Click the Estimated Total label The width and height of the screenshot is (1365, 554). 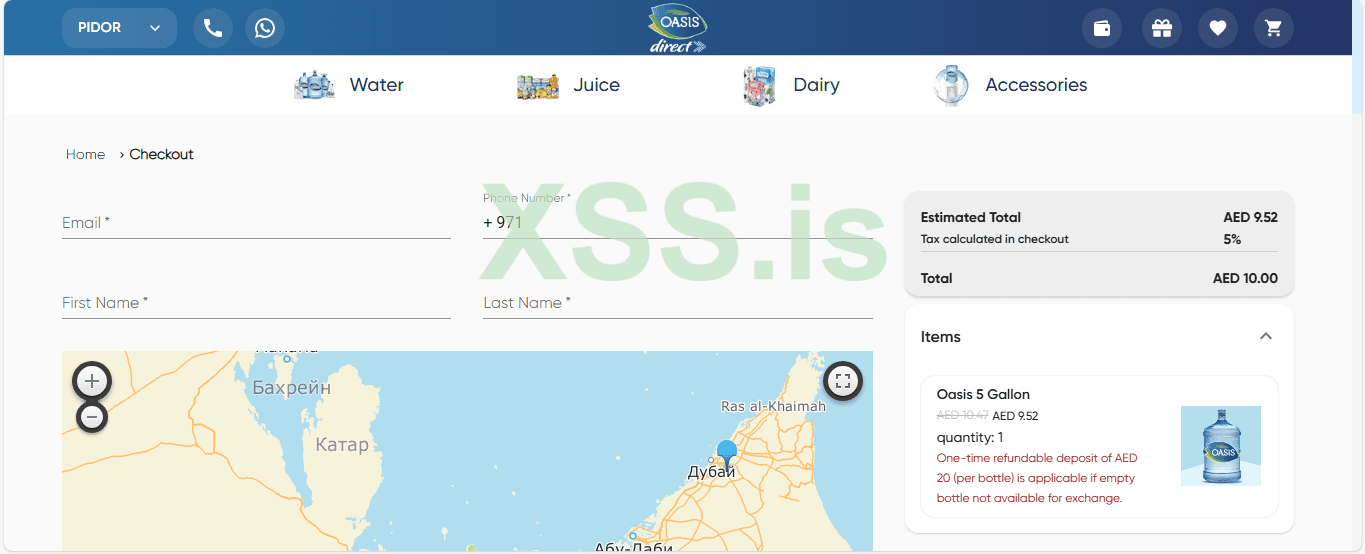point(971,217)
